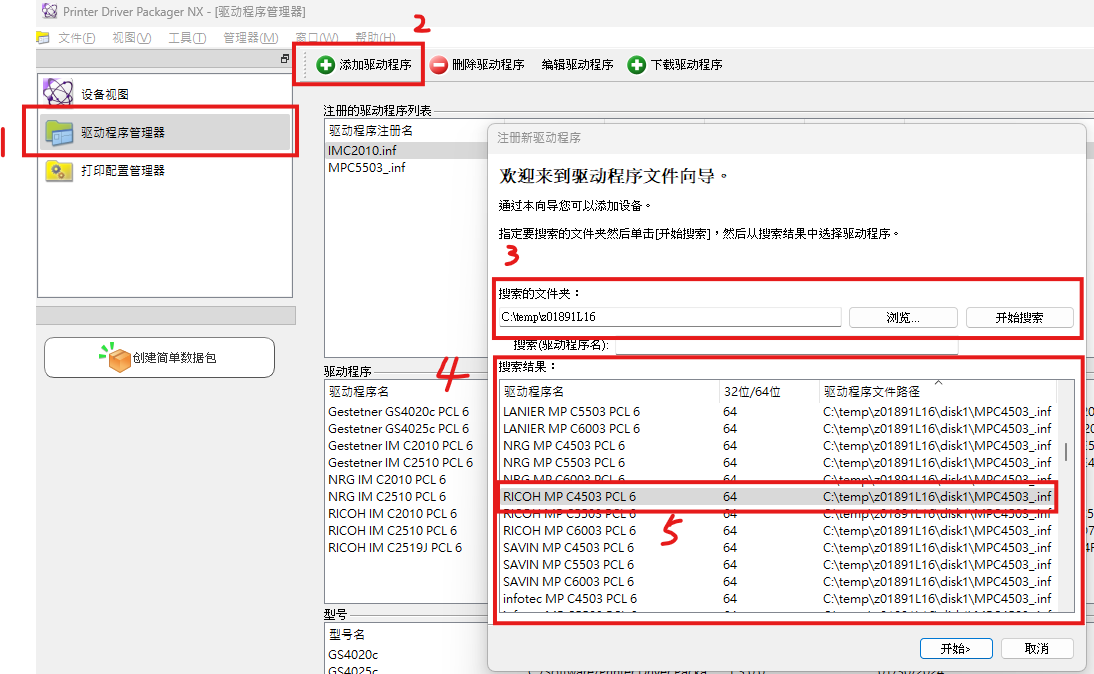The width and height of the screenshot is (1094, 674).
Task: Select Gestetner GS4020c PCL 6 in driver list
Action: click(407, 412)
